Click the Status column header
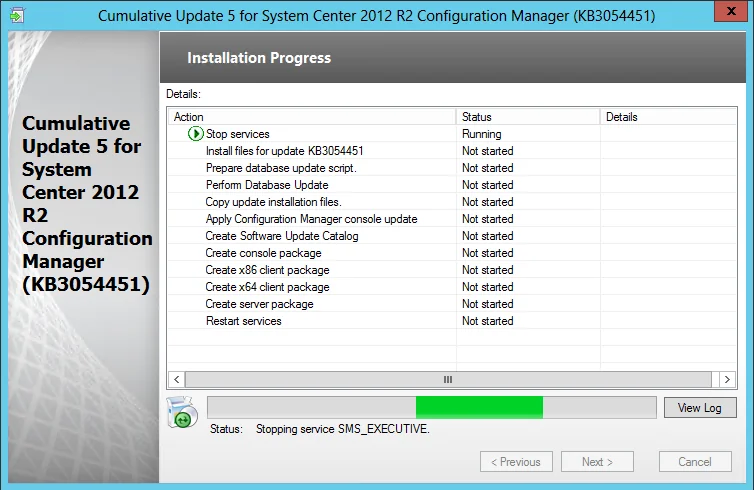 [528, 117]
